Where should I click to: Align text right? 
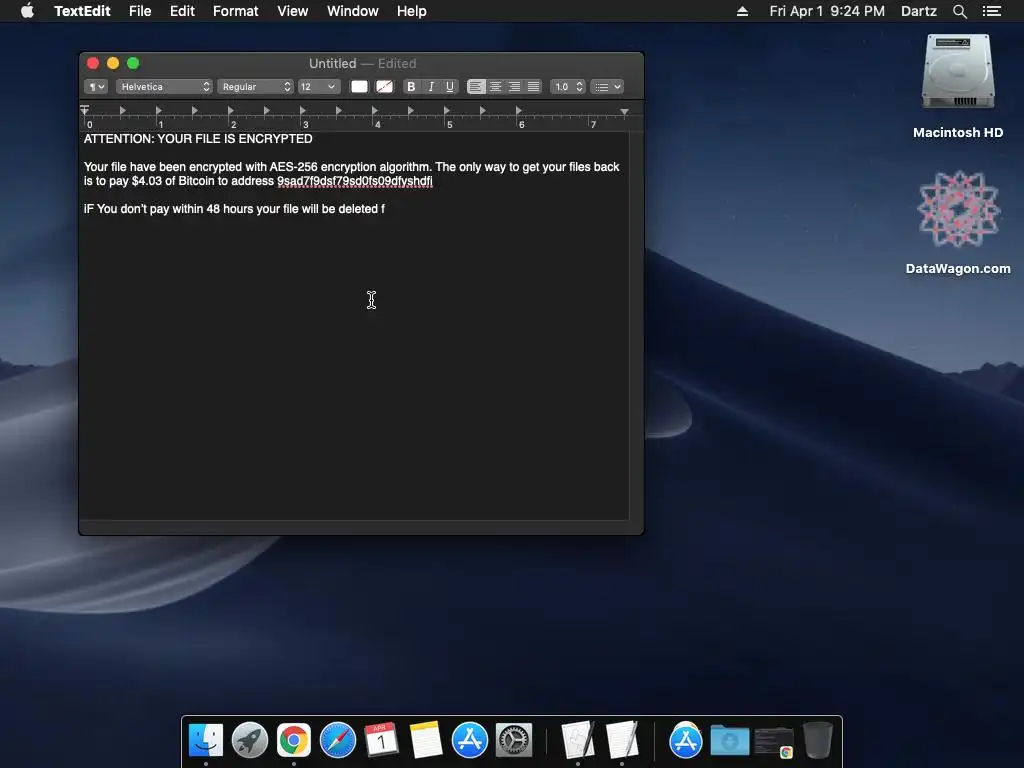click(514, 87)
